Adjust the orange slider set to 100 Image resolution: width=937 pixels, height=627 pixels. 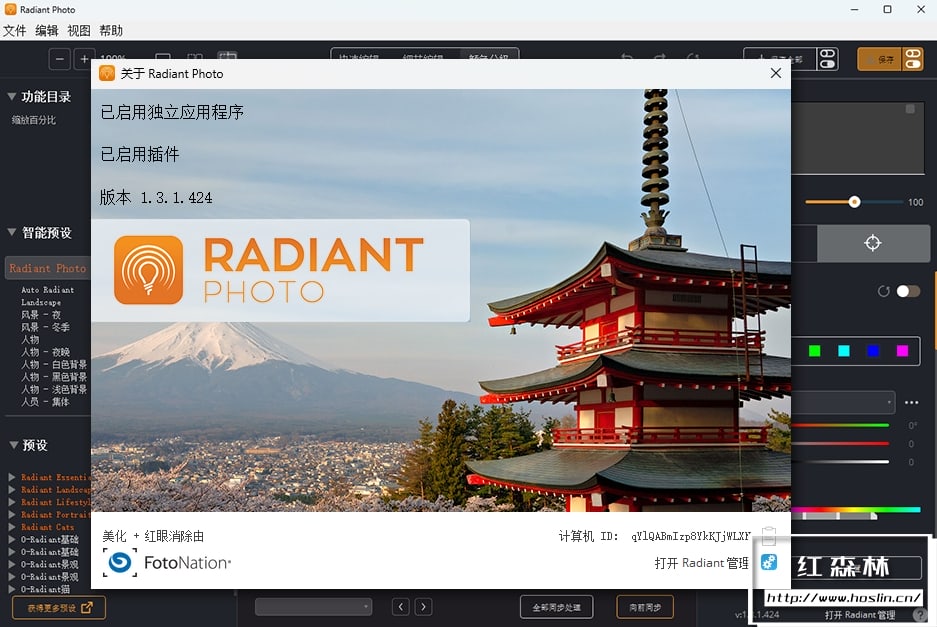(854, 202)
